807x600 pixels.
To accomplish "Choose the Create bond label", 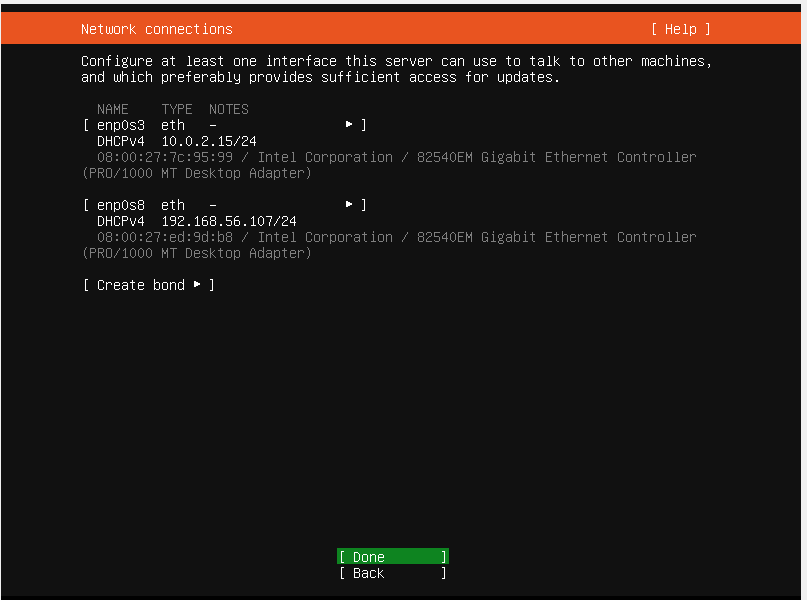I will tap(140, 285).
